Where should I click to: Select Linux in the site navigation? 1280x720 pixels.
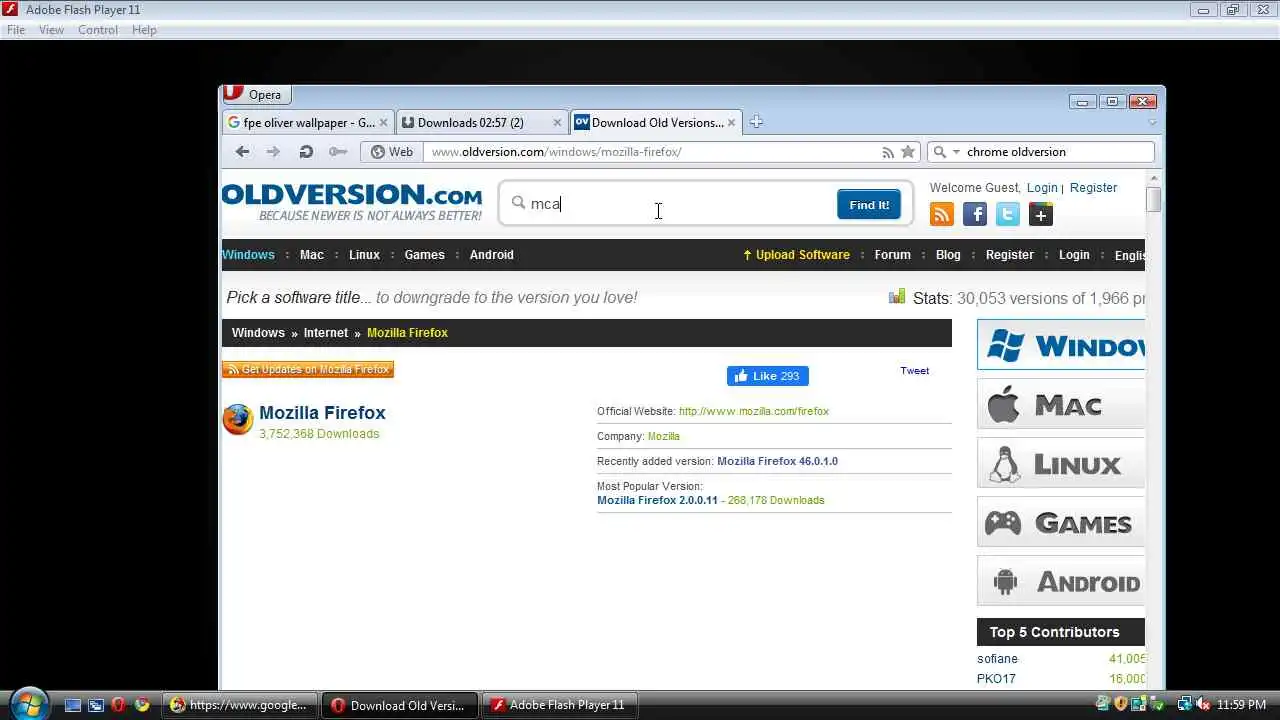coord(364,255)
